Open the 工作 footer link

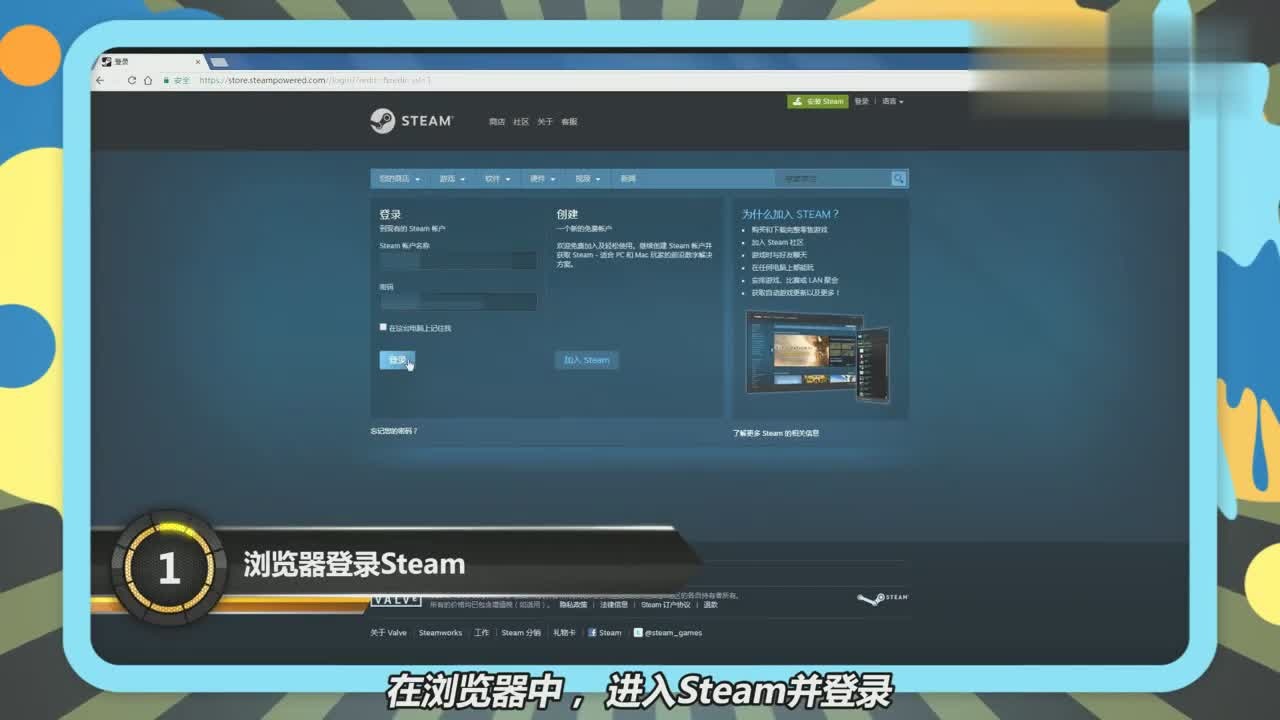[482, 632]
